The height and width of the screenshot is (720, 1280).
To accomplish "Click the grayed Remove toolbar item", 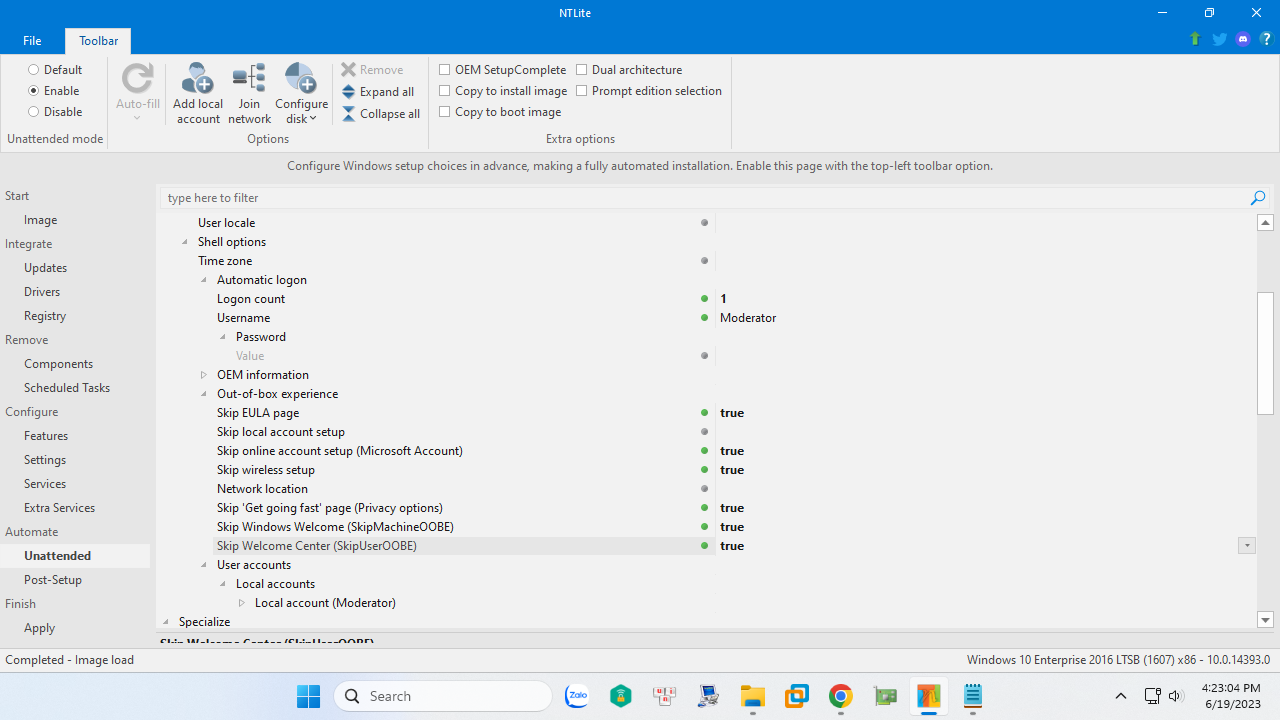I will (372, 70).
